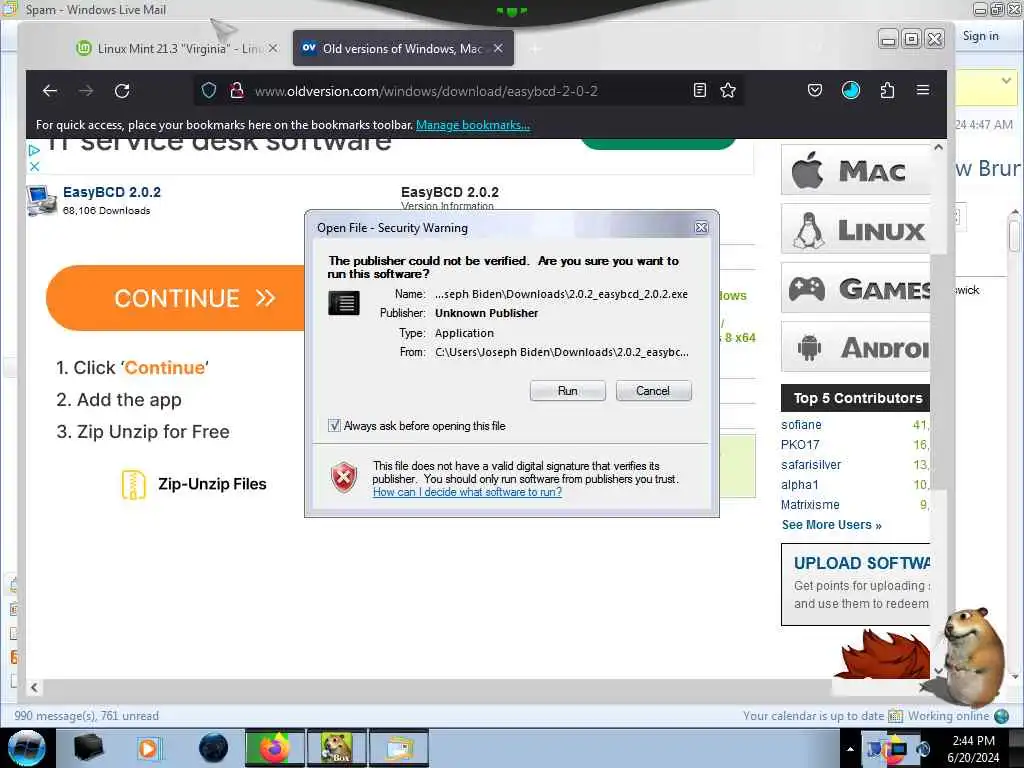Open the Games category button
Screen dimensions: 1024x768
tap(856, 288)
